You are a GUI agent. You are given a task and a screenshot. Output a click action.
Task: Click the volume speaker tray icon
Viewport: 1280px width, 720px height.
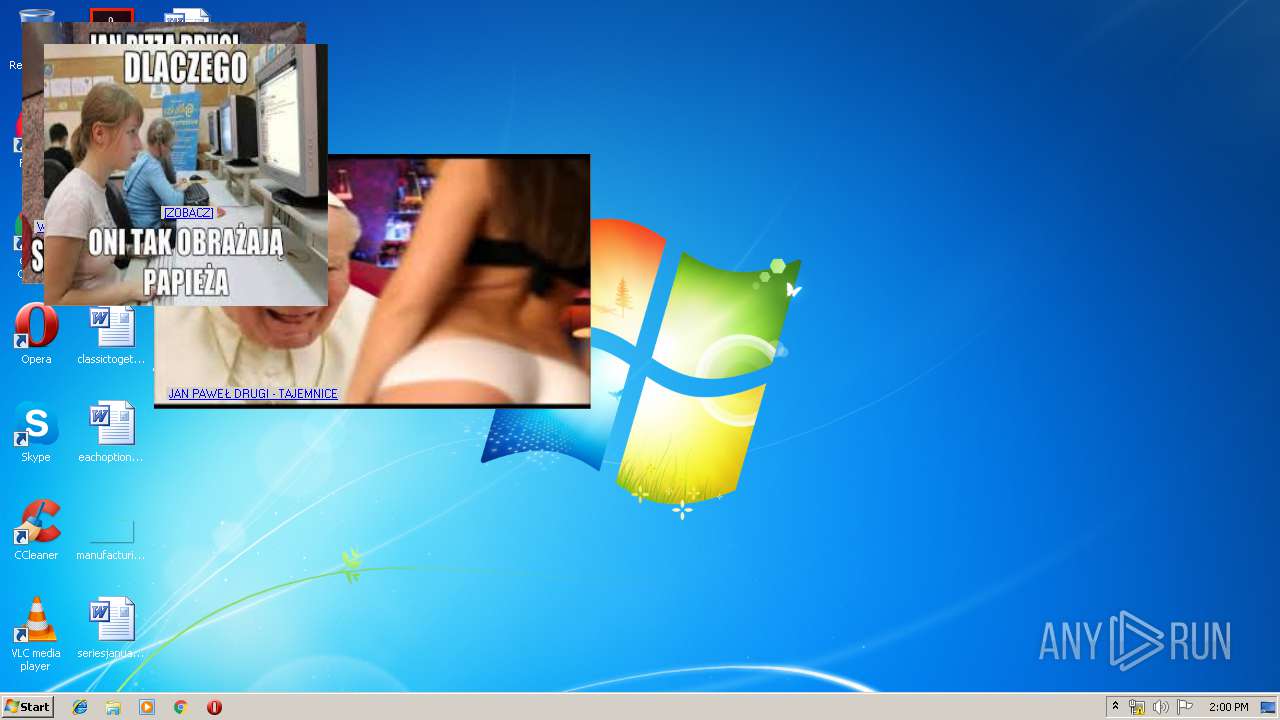click(x=1161, y=707)
